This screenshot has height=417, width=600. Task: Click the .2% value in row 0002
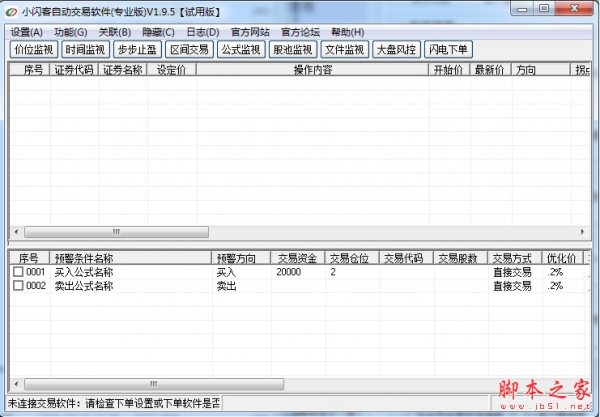pos(555,286)
